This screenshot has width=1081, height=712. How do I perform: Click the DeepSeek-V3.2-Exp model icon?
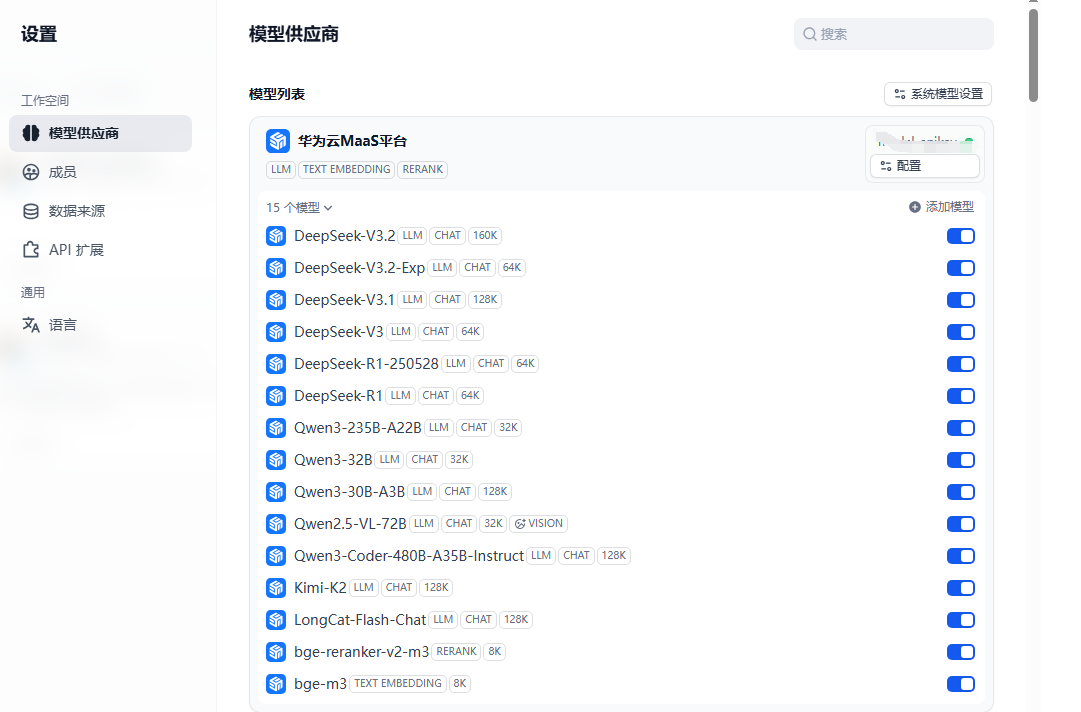click(276, 267)
